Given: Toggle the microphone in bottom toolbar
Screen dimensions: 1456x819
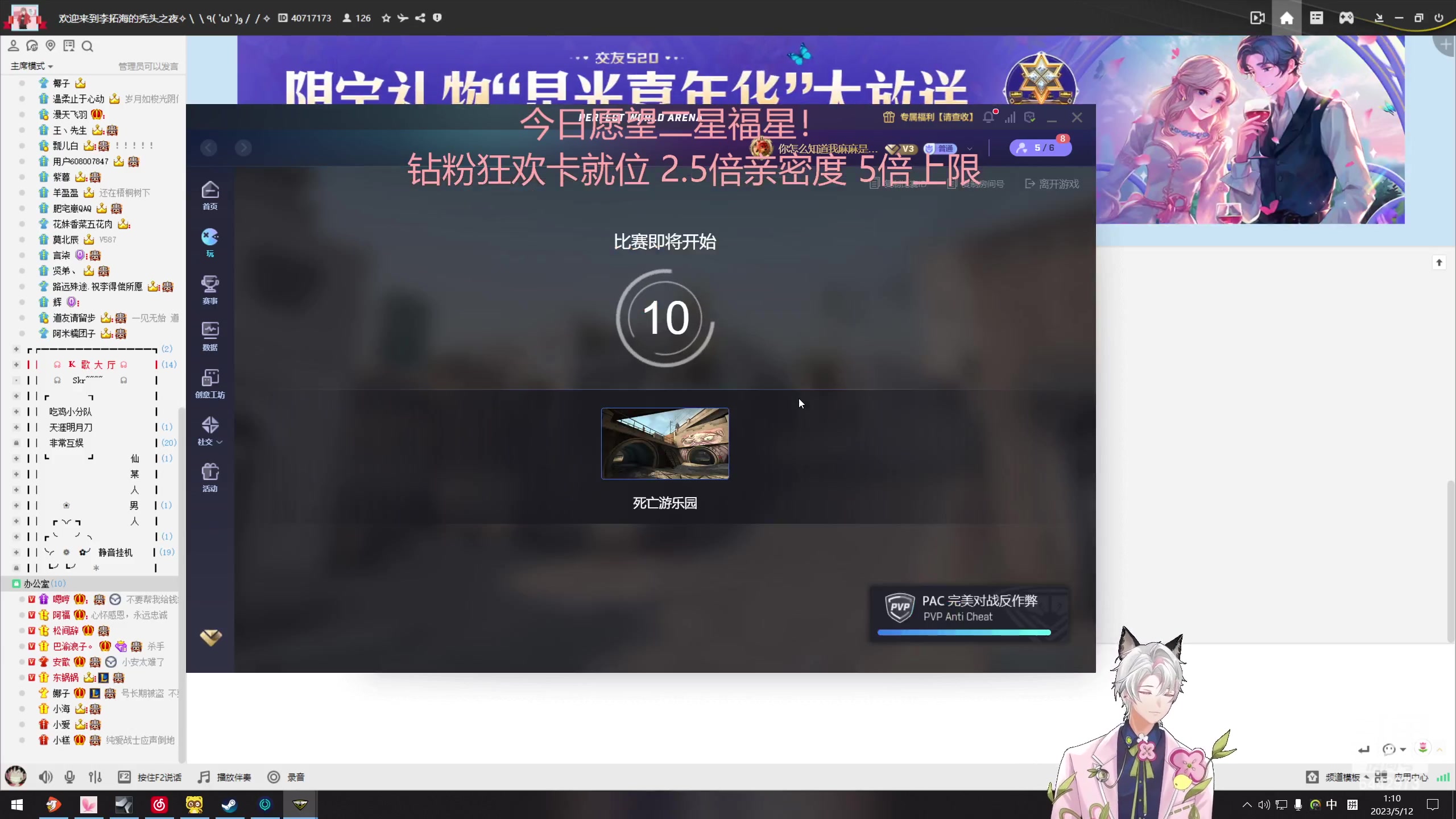Looking at the screenshot, I should [69, 777].
